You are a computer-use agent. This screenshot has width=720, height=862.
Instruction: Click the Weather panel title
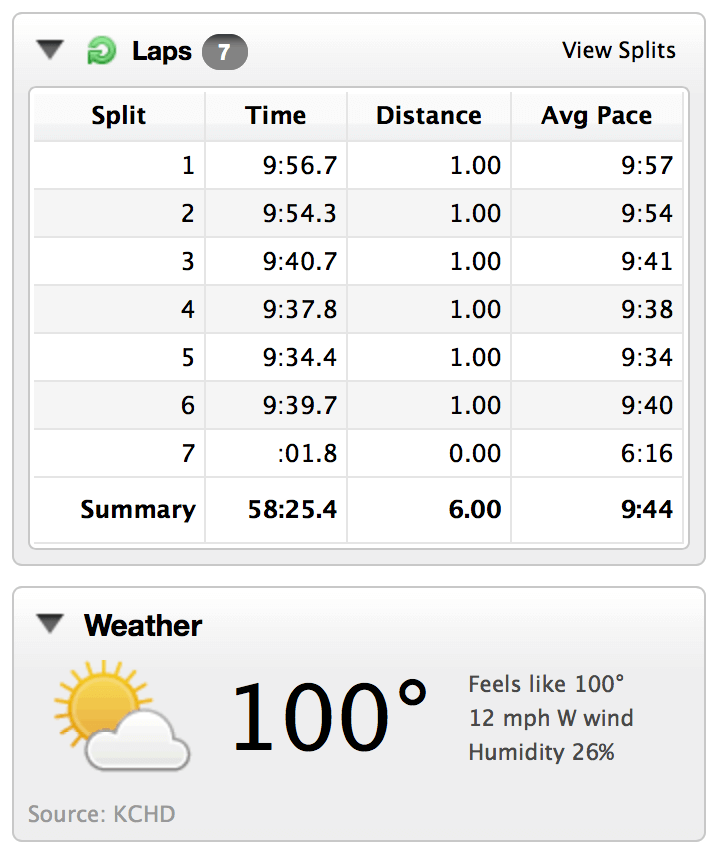click(x=143, y=626)
